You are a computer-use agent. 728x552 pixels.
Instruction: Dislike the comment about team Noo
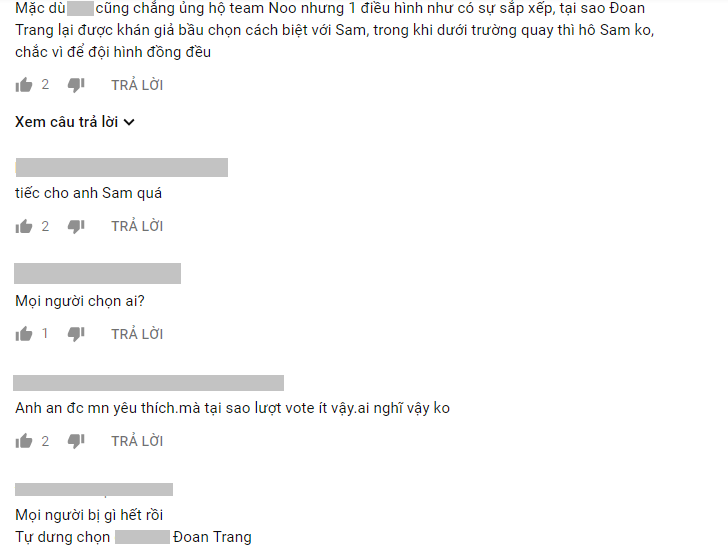[76, 85]
